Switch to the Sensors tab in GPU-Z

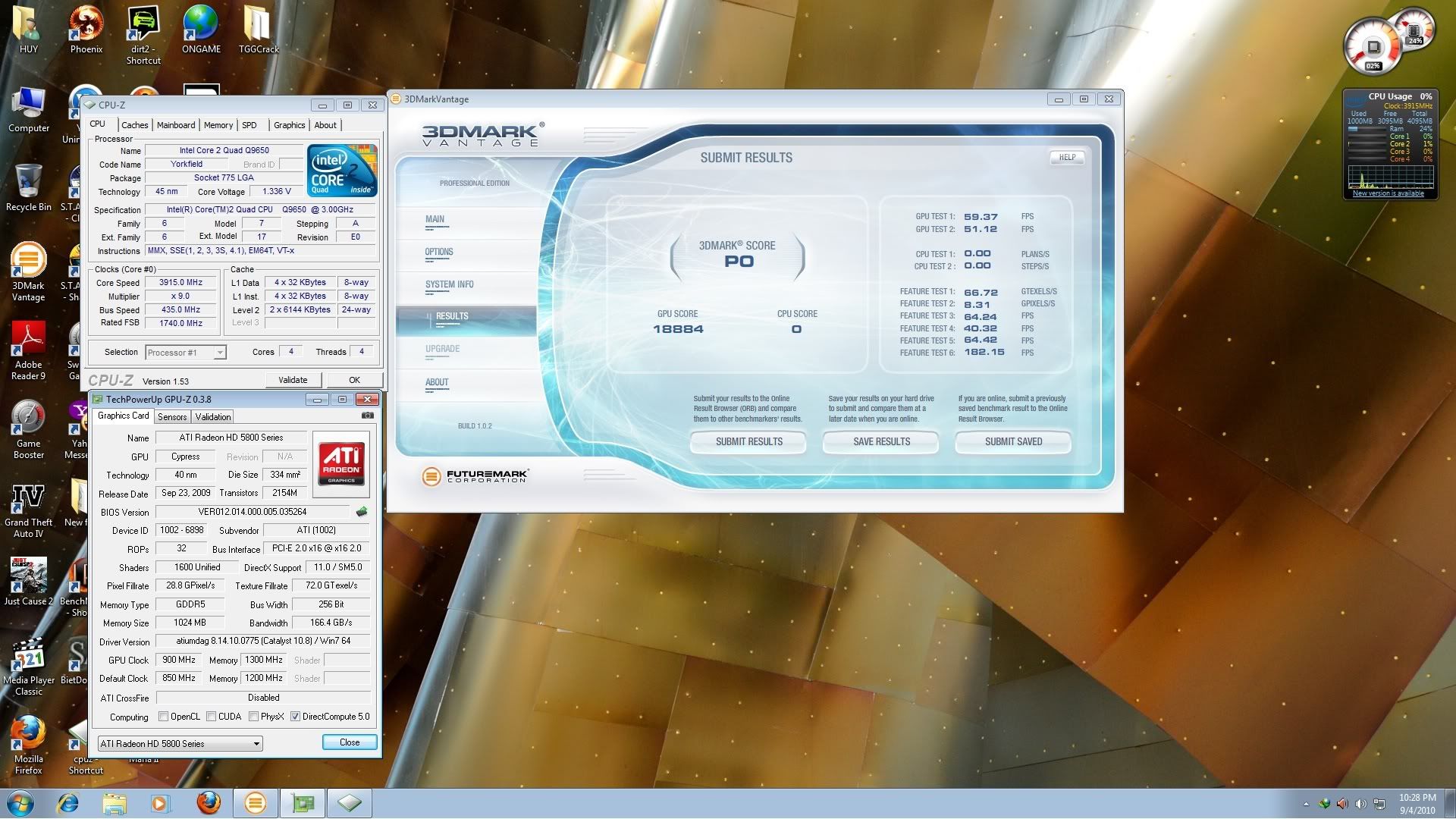click(172, 417)
